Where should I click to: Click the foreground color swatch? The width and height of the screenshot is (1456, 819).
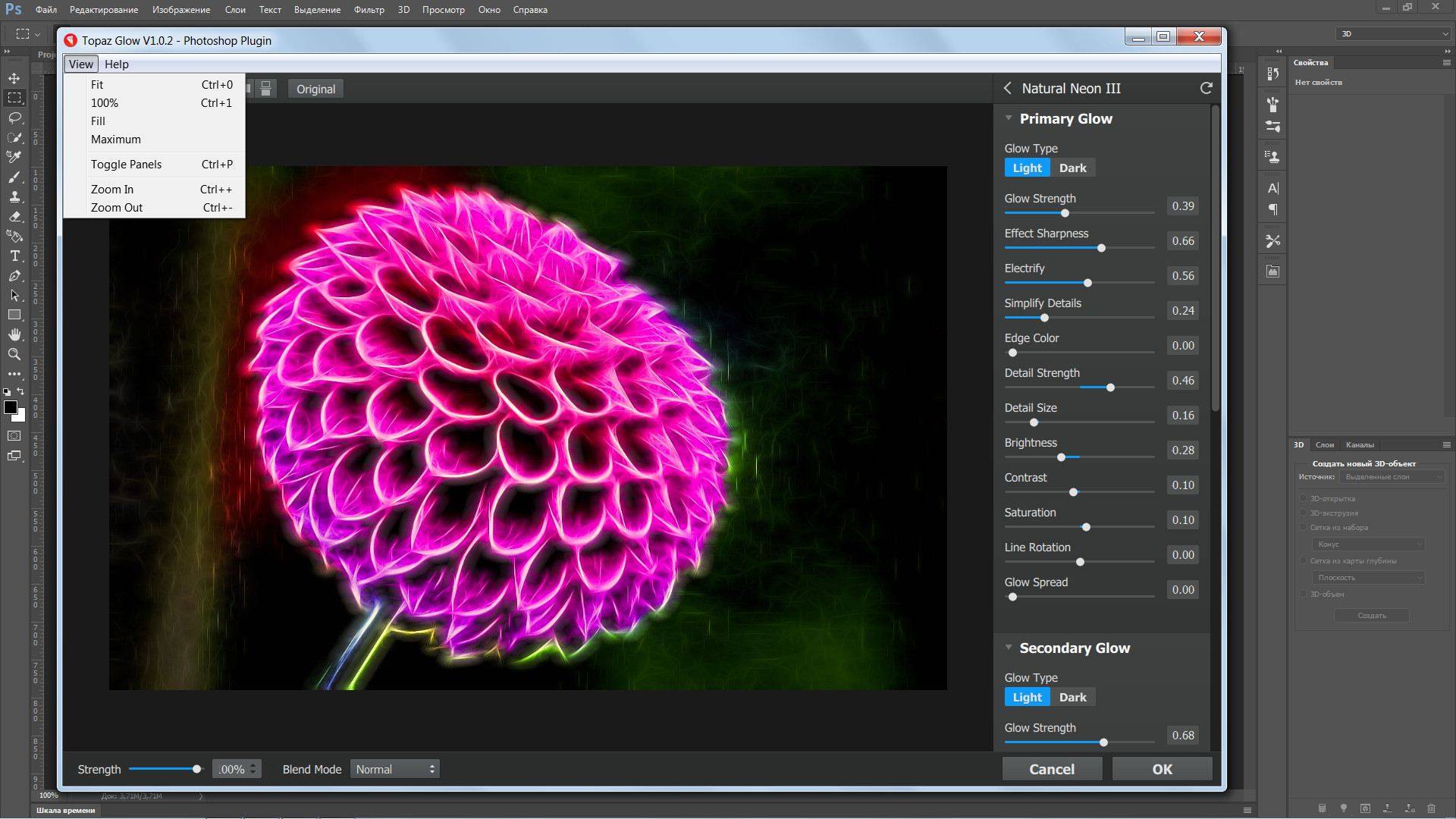(x=11, y=407)
